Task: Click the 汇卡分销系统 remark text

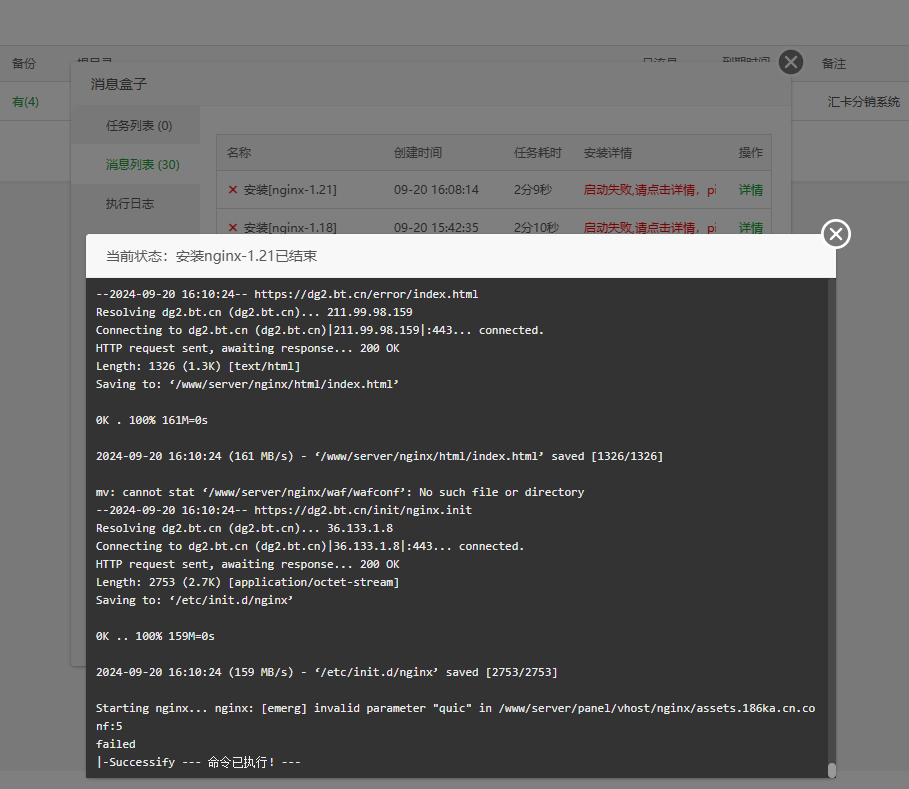Action: [863, 101]
